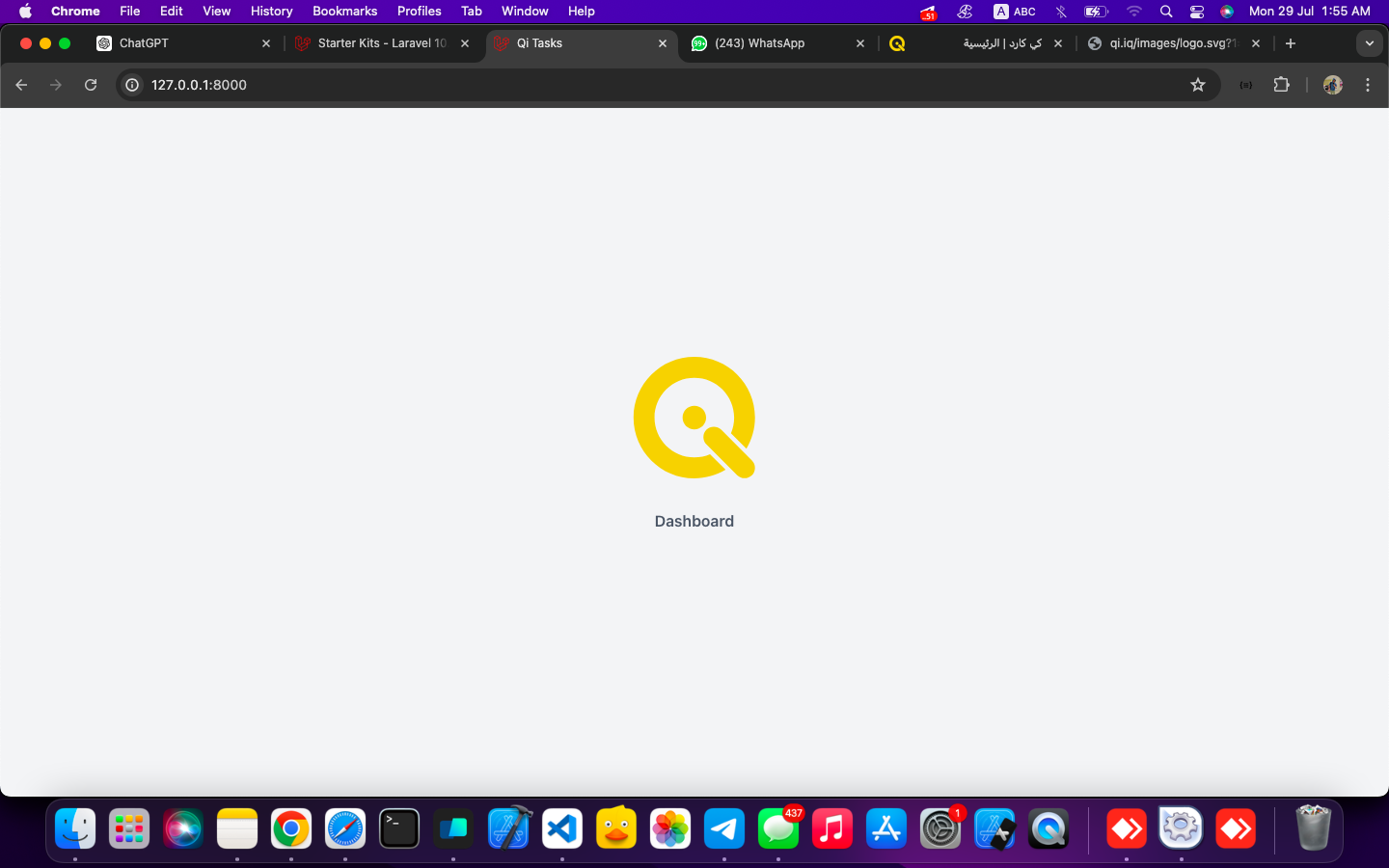This screenshot has height=868, width=1389.
Task: Open the Window menu
Action: pos(525,12)
